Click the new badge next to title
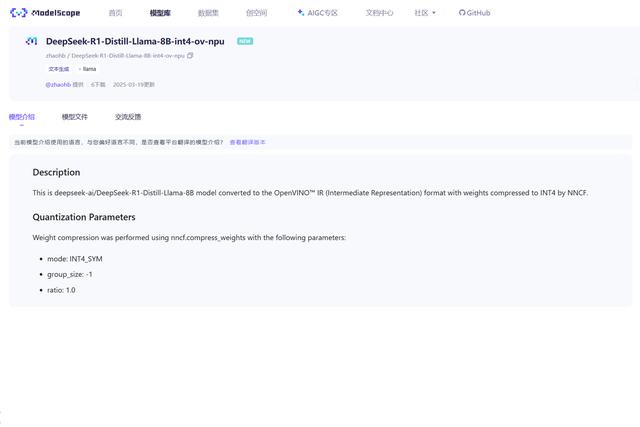Viewport: 640px width, 427px height. [245, 41]
